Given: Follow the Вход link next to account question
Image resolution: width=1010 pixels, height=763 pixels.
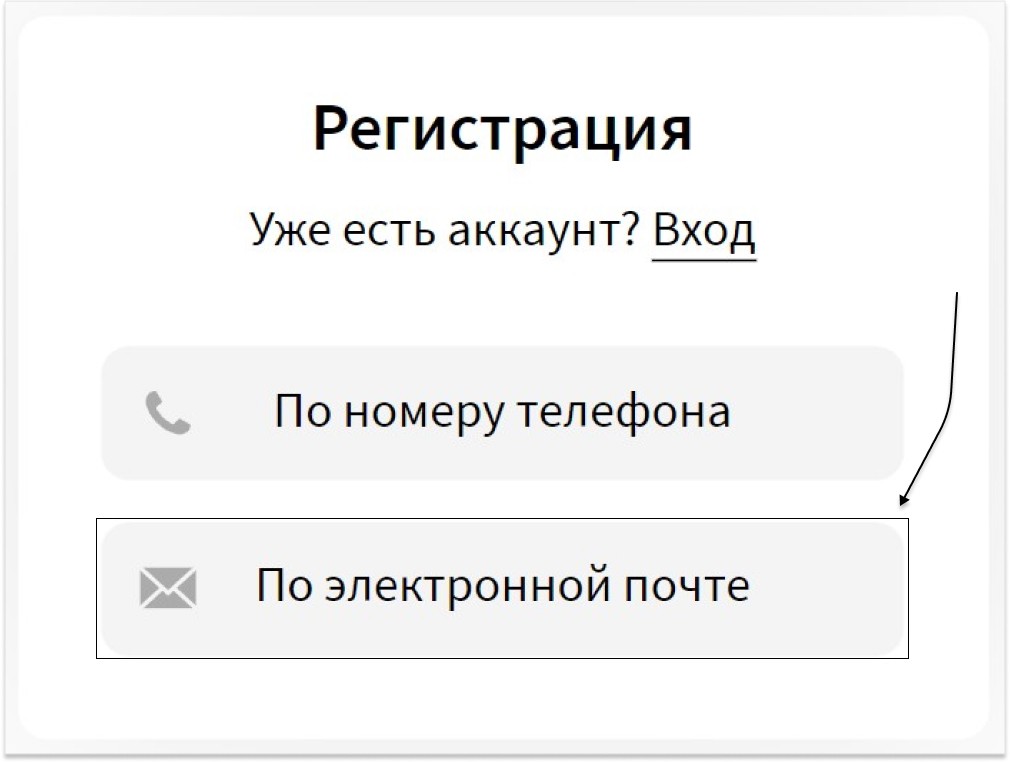Looking at the screenshot, I should 704,231.
